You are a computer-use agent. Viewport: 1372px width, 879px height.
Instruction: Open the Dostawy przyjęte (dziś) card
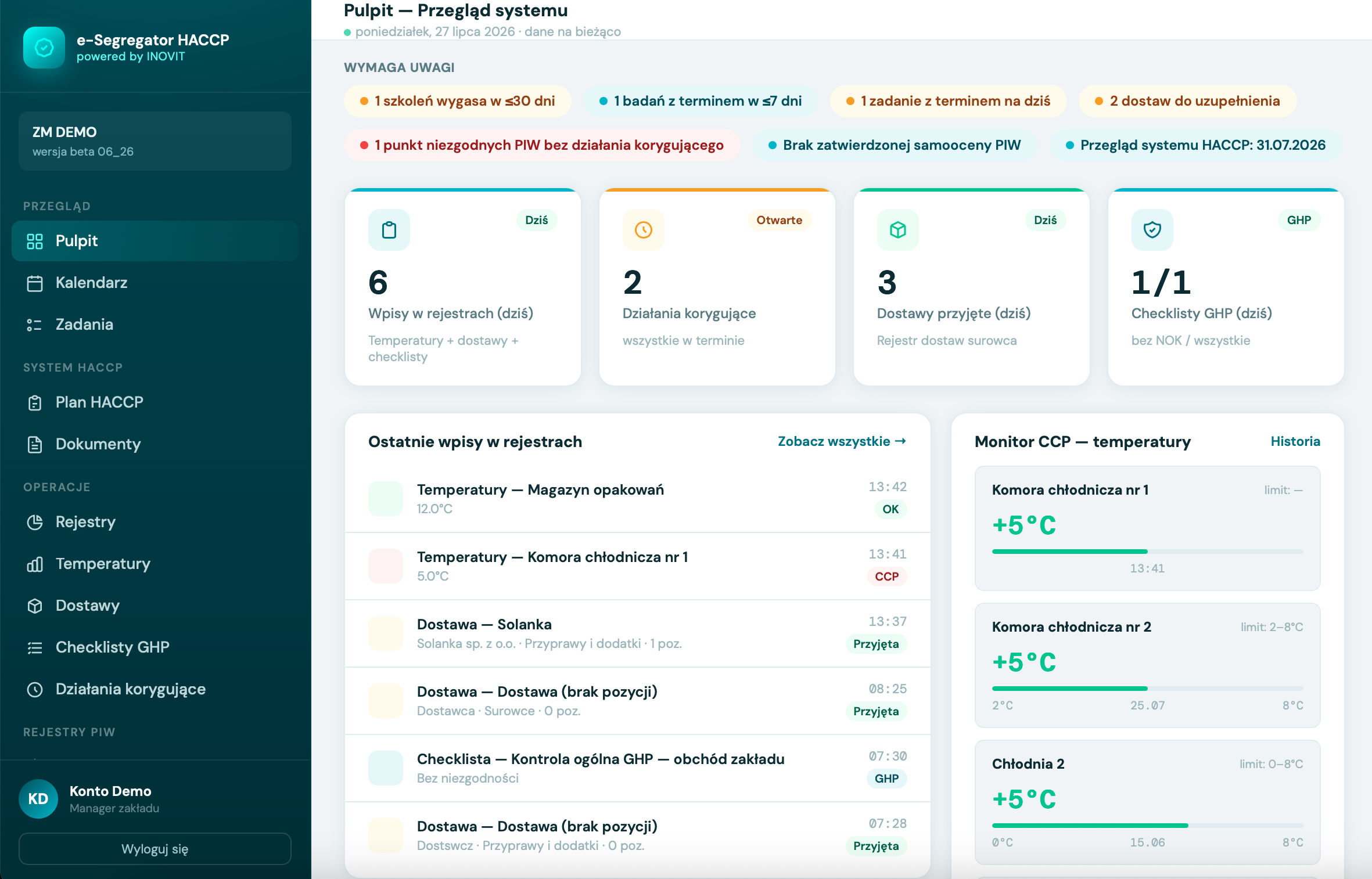(x=972, y=287)
